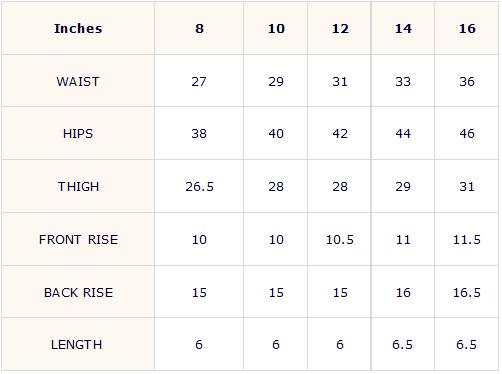Viewport: 502px width, 374px height.
Task: Click the size 16 column header
Action: click(x=467, y=28)
